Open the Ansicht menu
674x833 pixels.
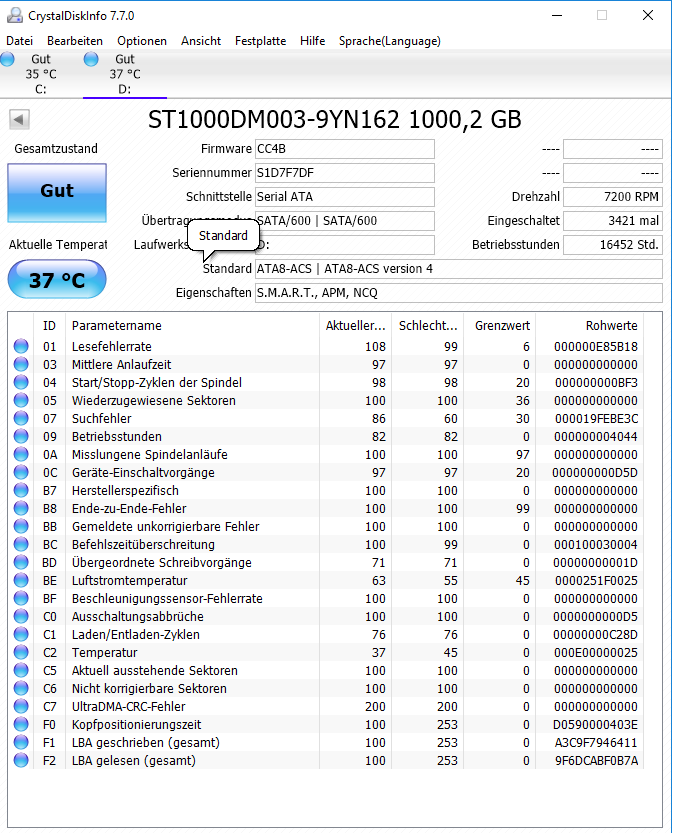[201, 41]
